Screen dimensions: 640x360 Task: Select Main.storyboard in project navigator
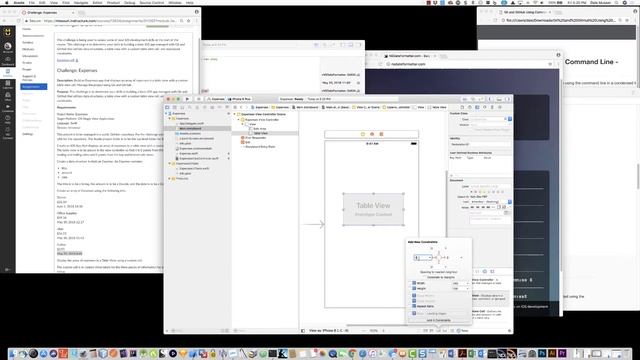190,128
